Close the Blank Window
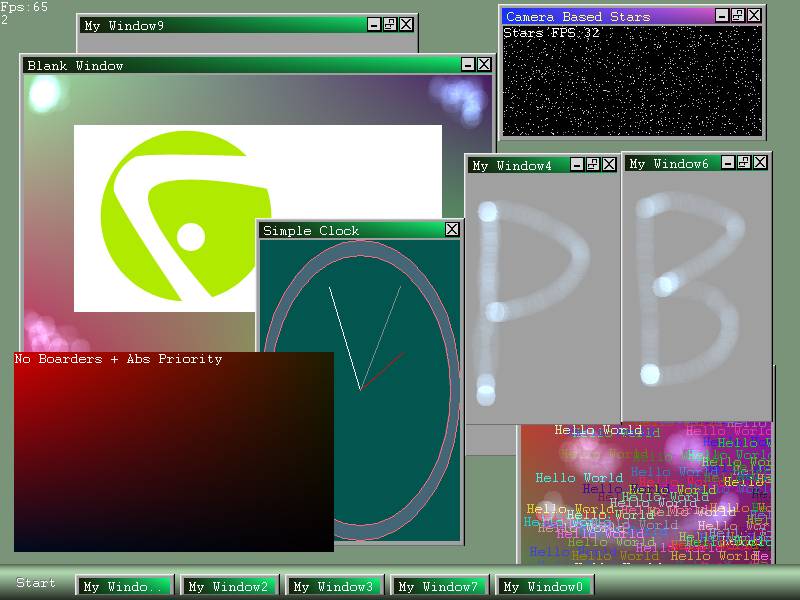The width and height of the screenshot is (800, 600). pyautogui.click(x=484, y=64)
